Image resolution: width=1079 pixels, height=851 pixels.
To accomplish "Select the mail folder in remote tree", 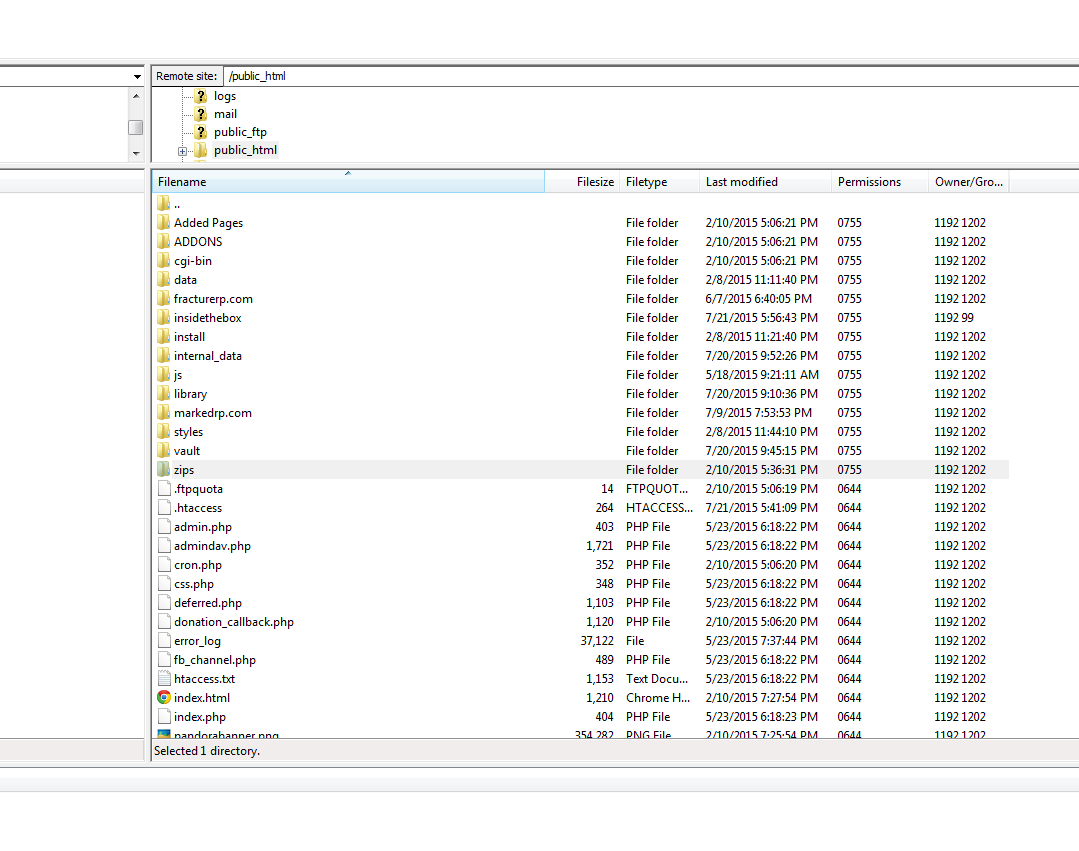I will point(225,114).
